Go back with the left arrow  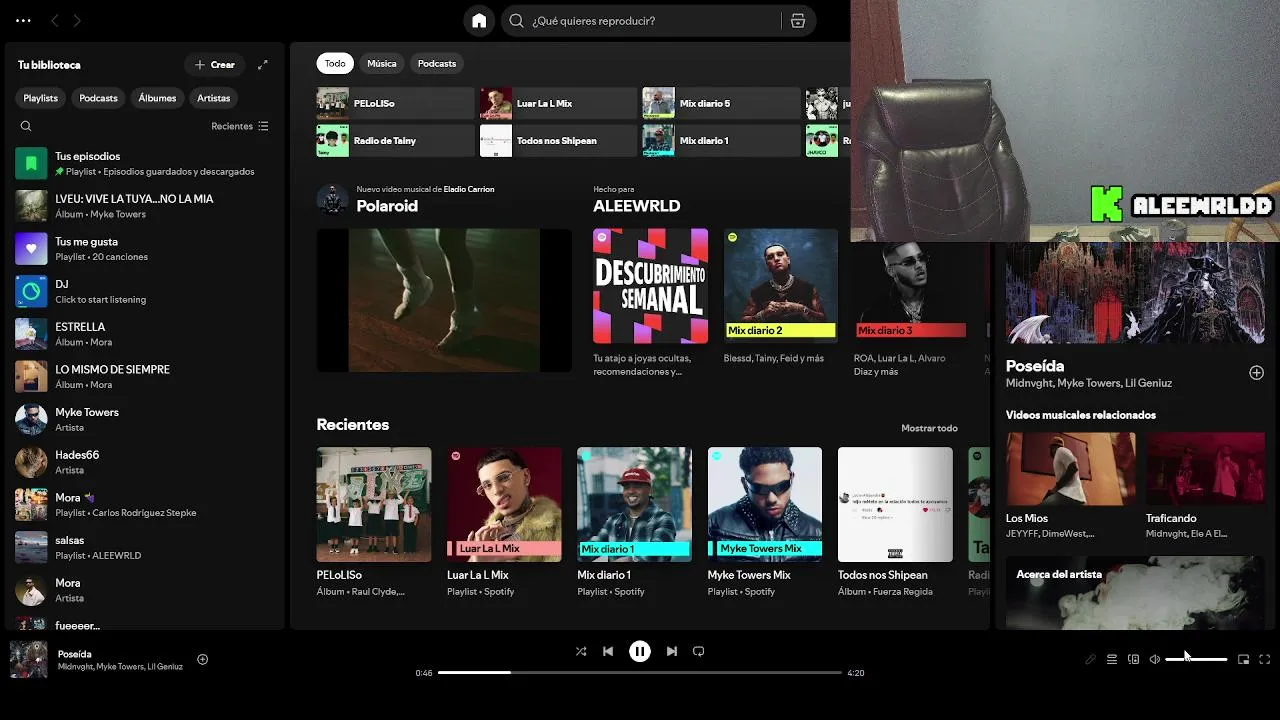coord(55,20)
